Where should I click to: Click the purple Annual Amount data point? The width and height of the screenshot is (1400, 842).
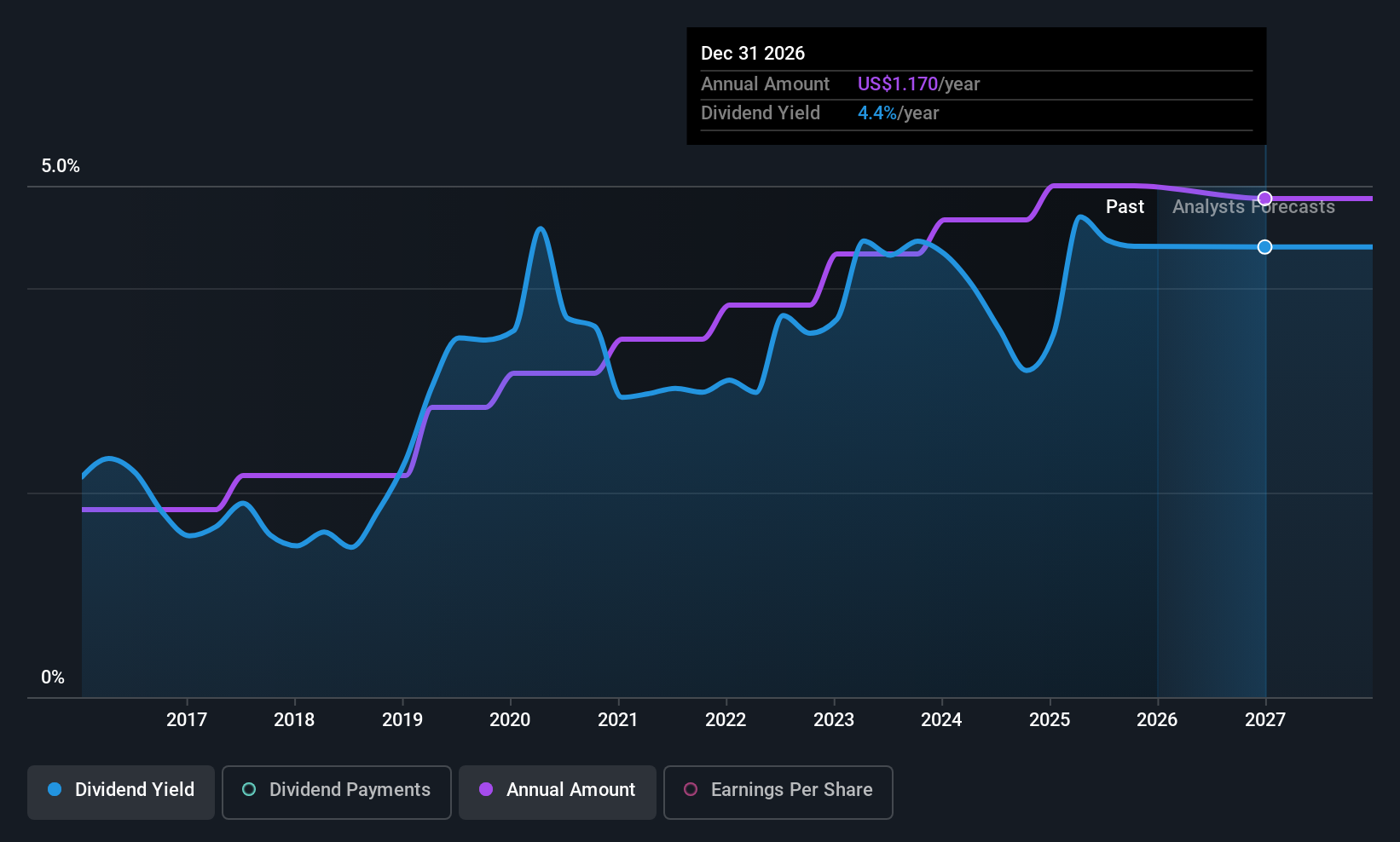point(1265,199)
